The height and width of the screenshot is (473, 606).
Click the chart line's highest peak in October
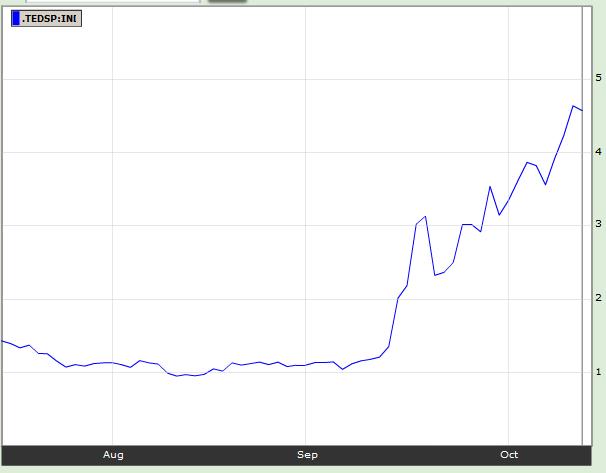coord(573,106)
